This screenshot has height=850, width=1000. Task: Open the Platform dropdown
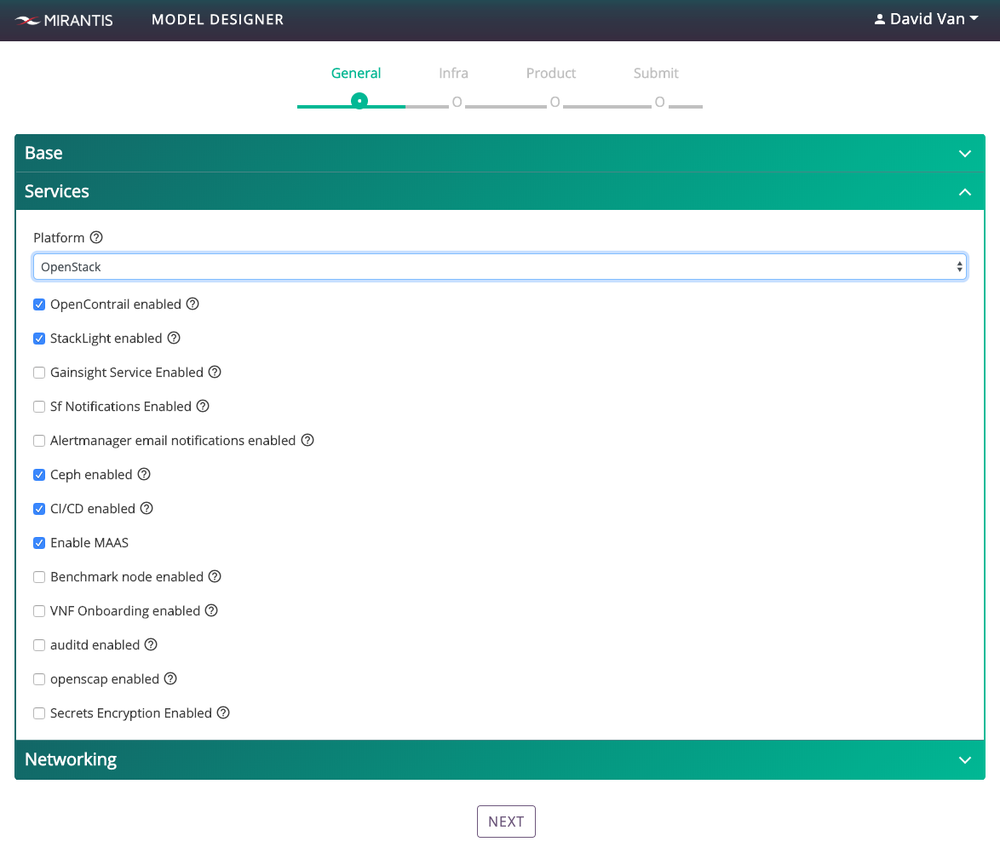500,266
